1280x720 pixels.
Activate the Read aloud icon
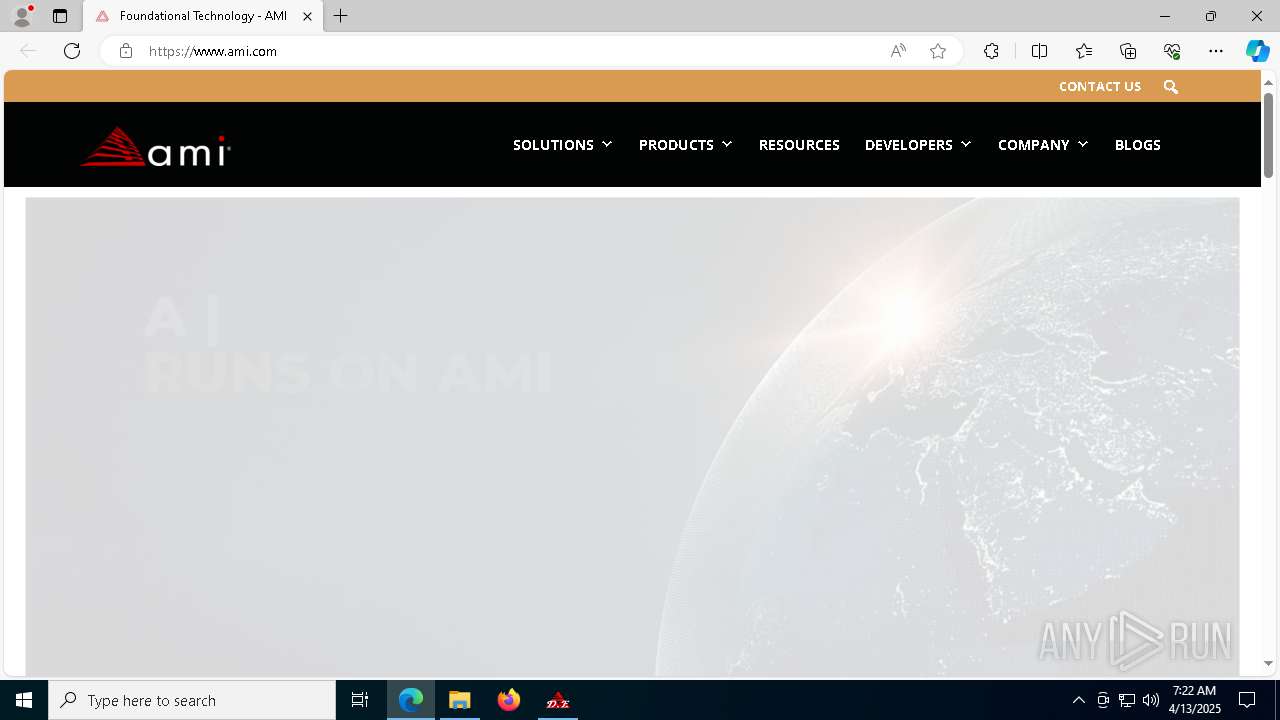pyautogui.click(x=898, y=51)
